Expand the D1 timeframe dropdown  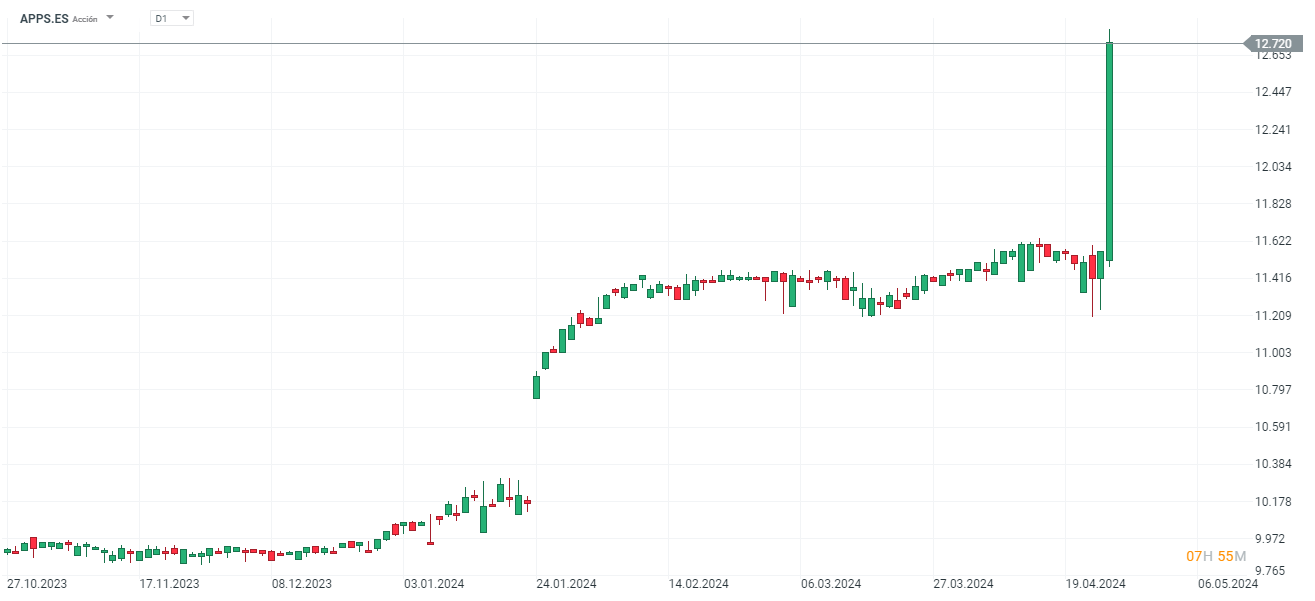[x=185, y=18]
